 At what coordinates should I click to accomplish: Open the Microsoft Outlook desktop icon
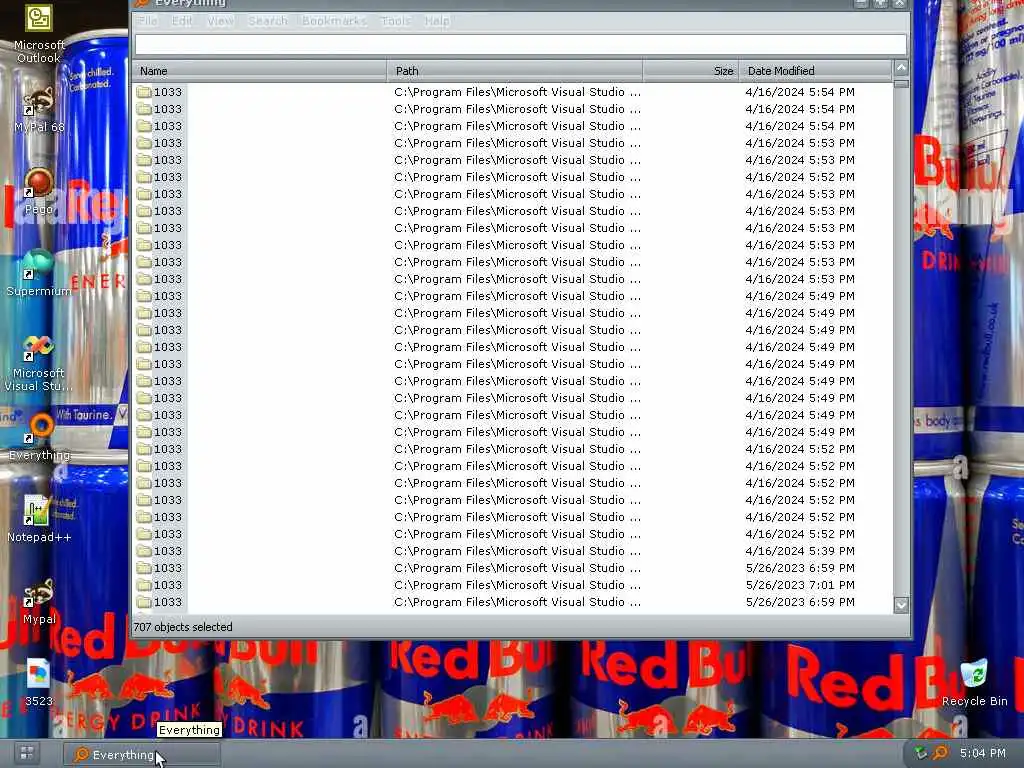39,33
